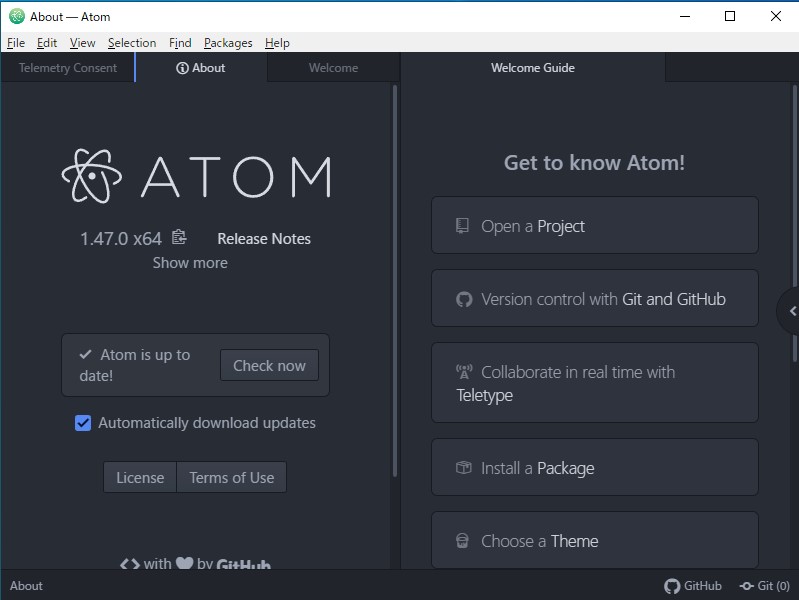Copy the Atom version number via clipboard icon
The height and width of the screenshot is (600, 799).
click(179, 237)
